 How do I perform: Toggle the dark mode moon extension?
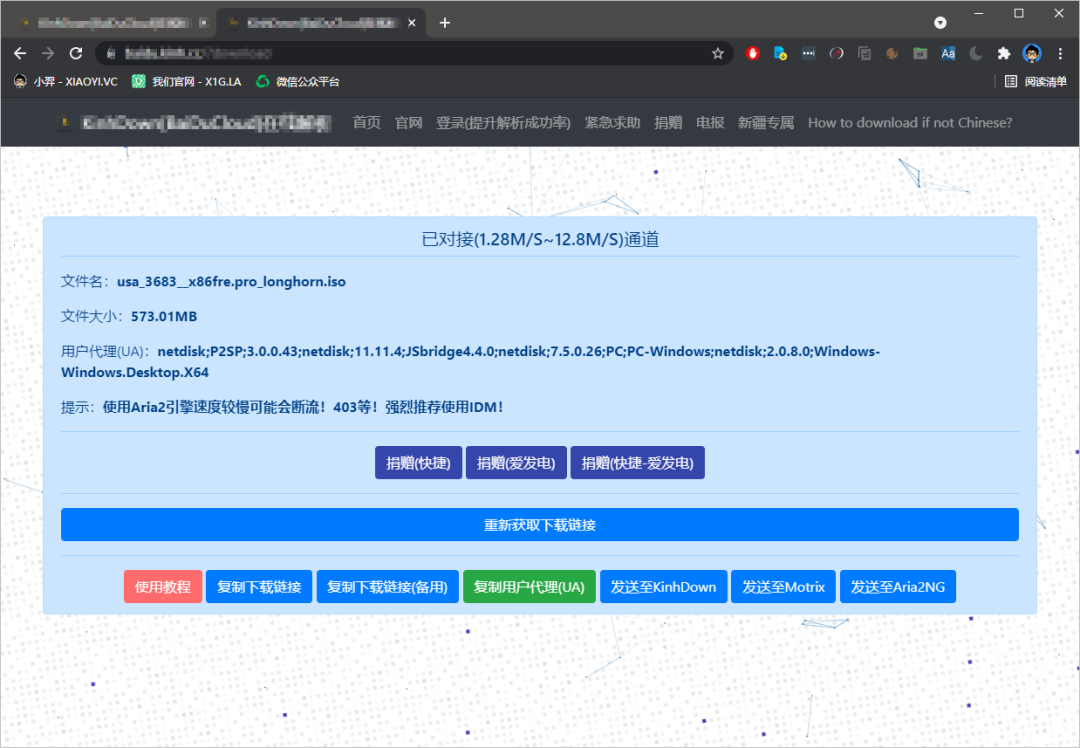(975, 53)
